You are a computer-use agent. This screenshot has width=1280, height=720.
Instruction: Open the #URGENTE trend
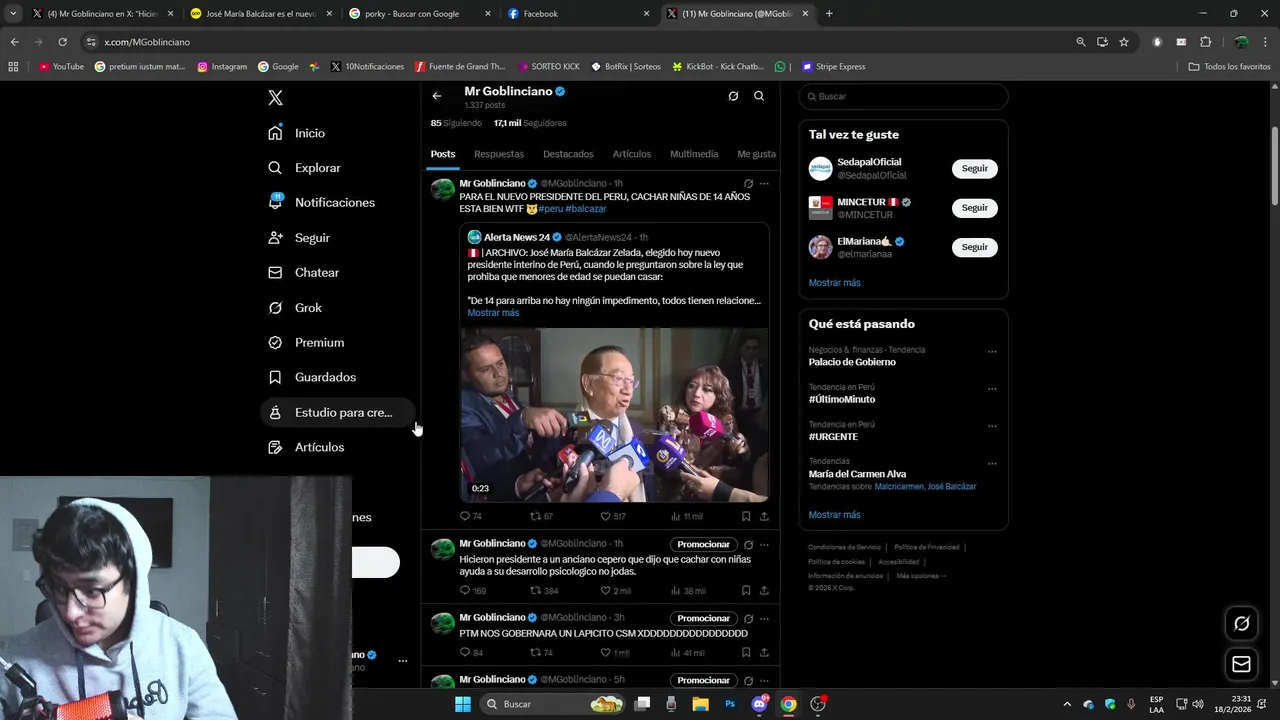click(833, 437)
